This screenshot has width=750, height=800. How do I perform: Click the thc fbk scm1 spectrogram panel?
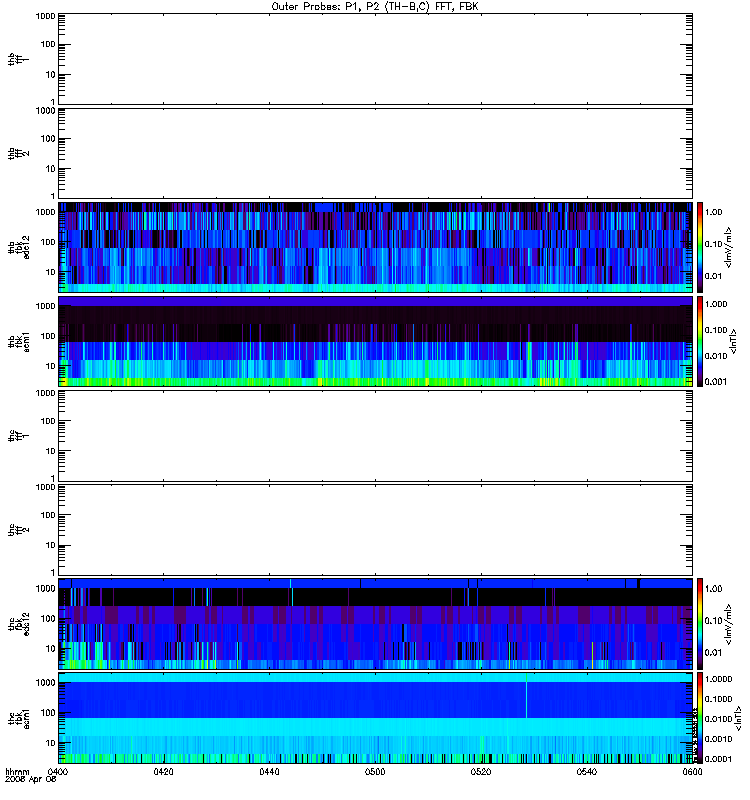(x=376, y=718)
